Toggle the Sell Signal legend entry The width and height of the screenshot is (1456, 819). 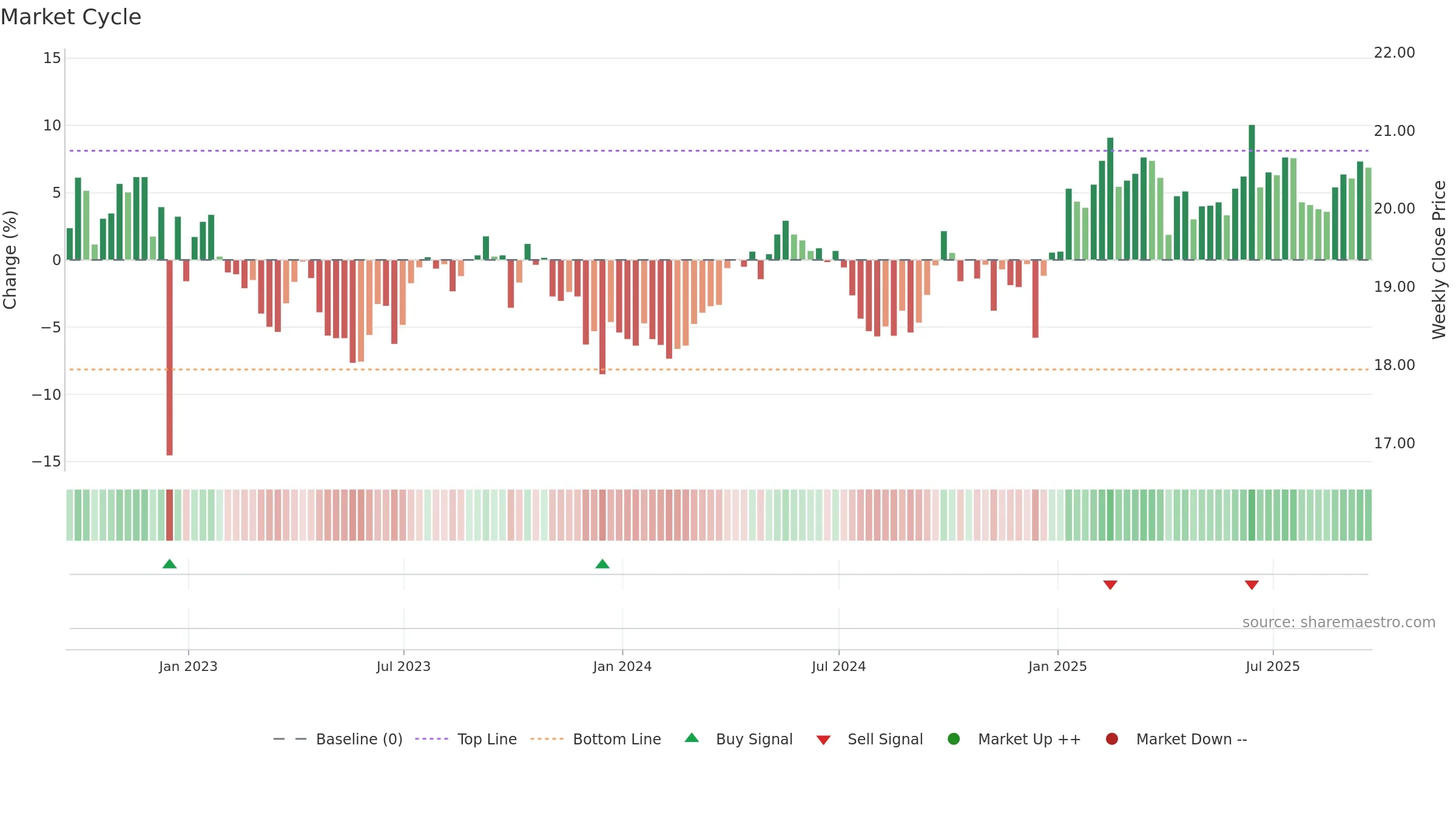point(869,739)
